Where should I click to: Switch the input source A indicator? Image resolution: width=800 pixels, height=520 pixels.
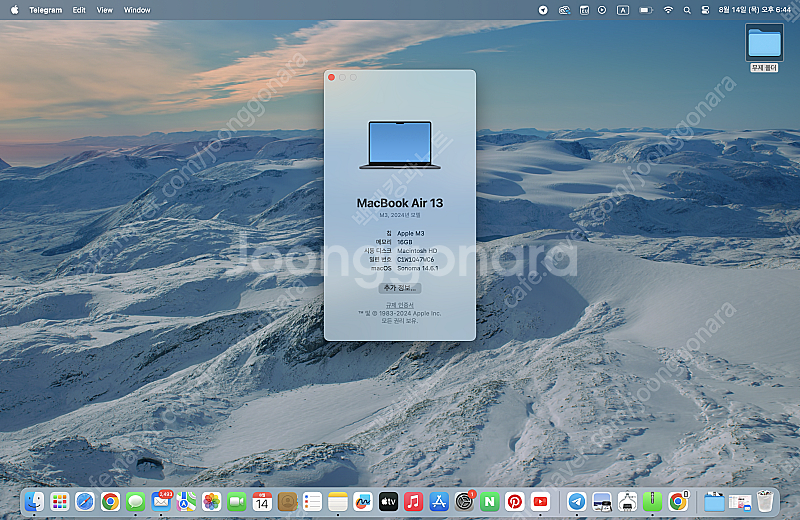coord(622,10)
